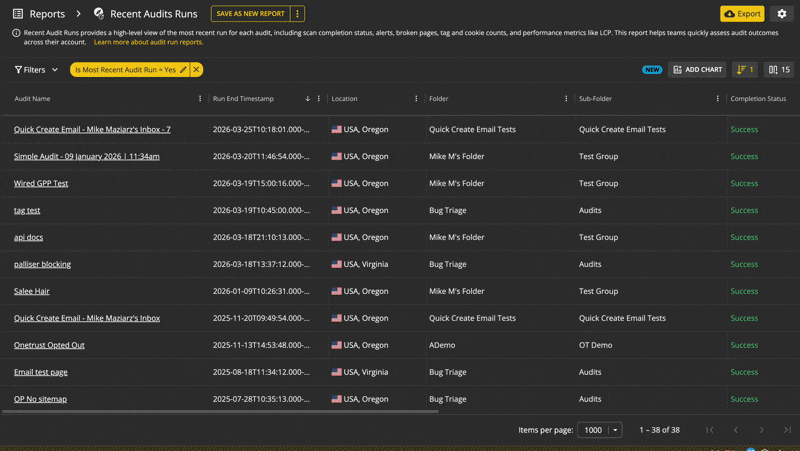Click Save As New Report button

(251, 14)
